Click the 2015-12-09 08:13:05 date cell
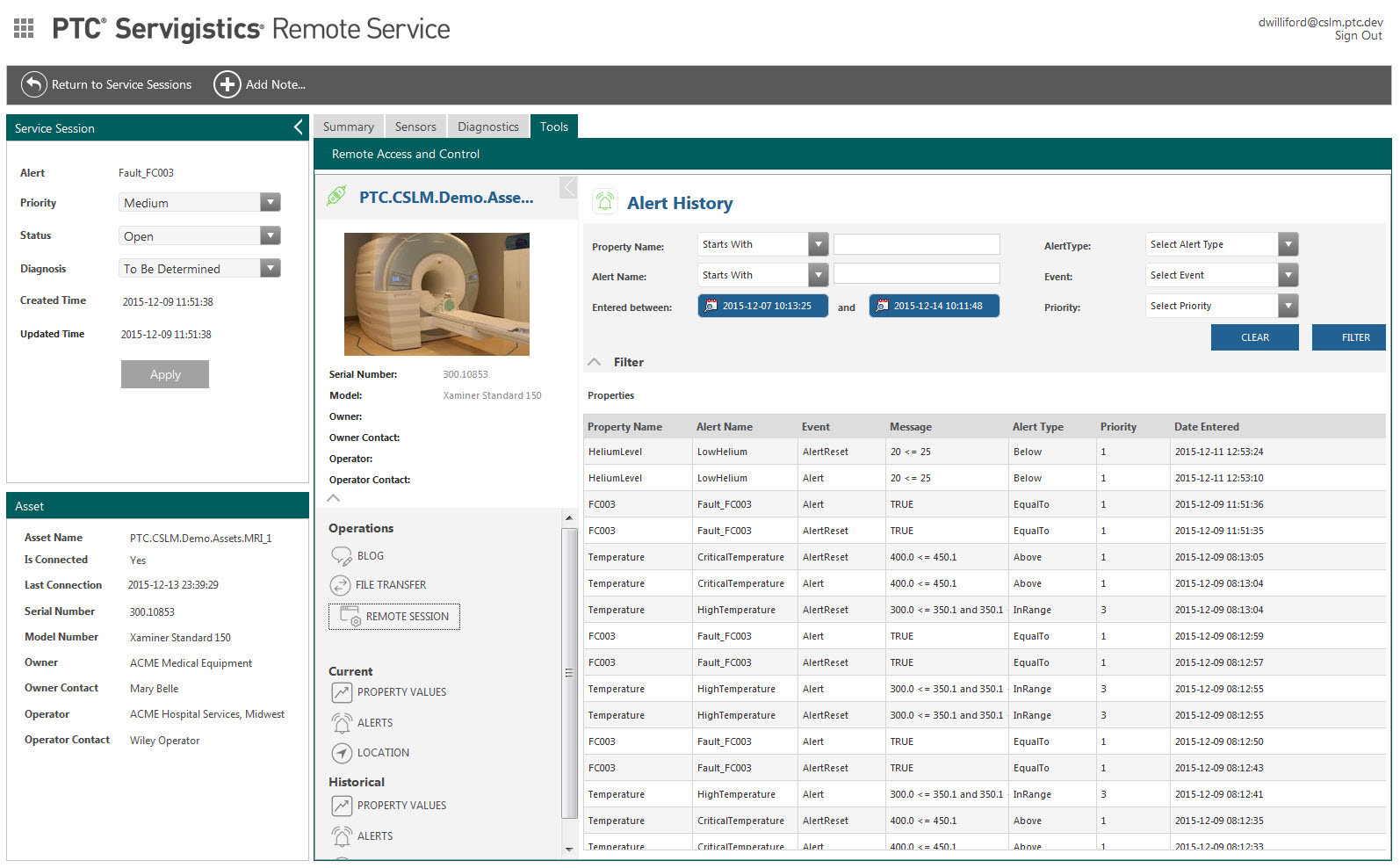This screenshot has width=1400, height=868. pyautogui.click(x=1219, y=557)
